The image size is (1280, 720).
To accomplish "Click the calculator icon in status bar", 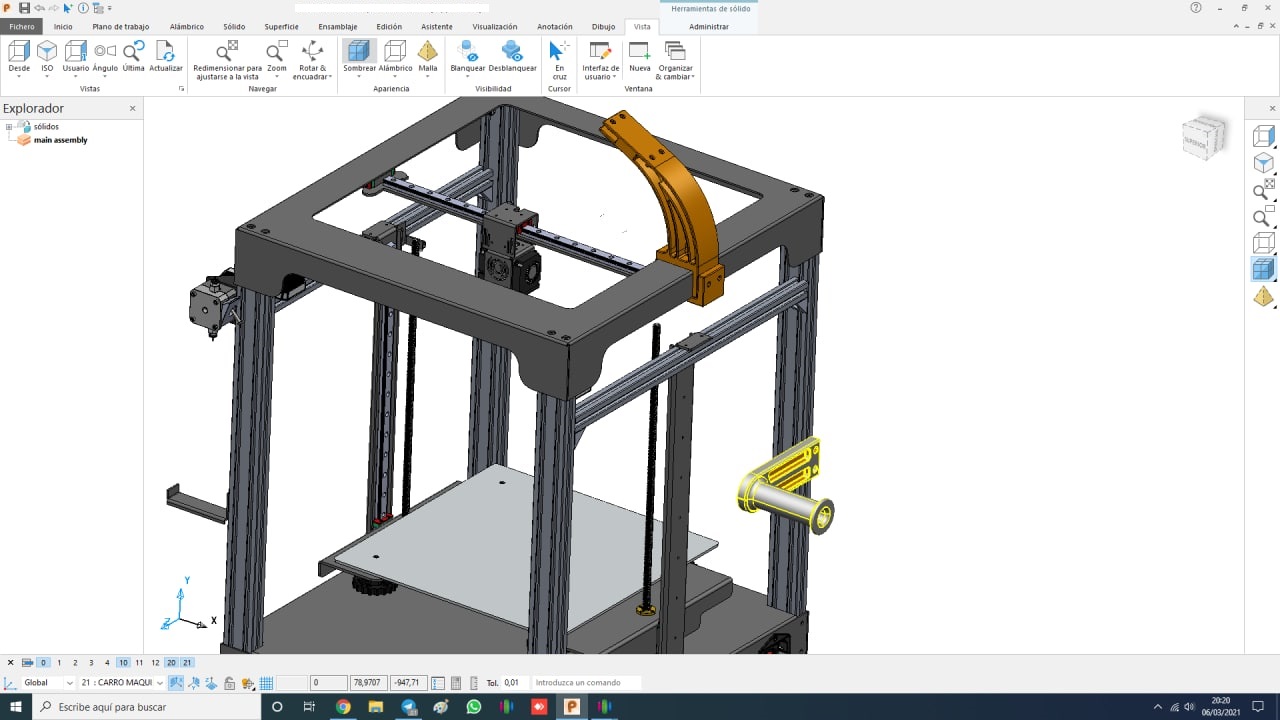I will click(456, 683).
